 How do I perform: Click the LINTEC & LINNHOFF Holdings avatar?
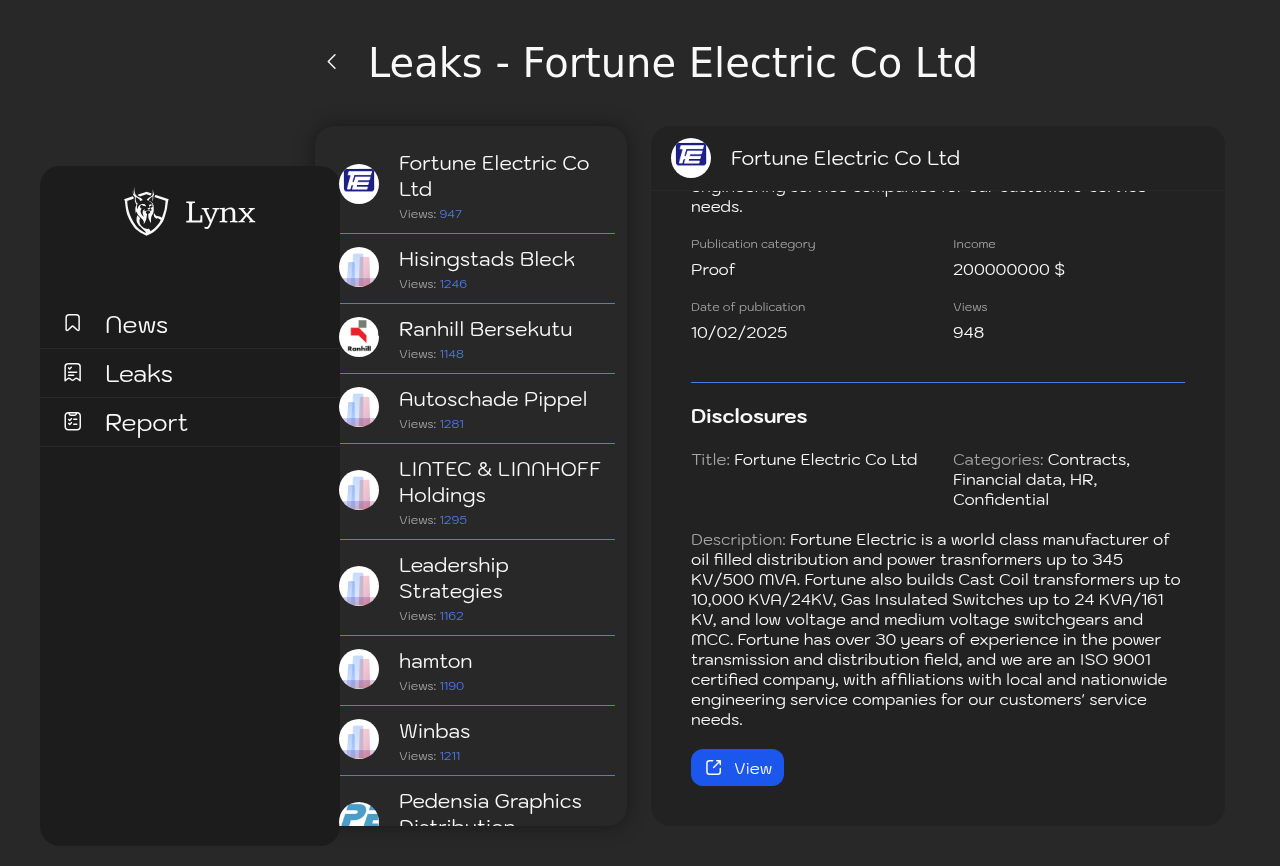tap(359, 490)
